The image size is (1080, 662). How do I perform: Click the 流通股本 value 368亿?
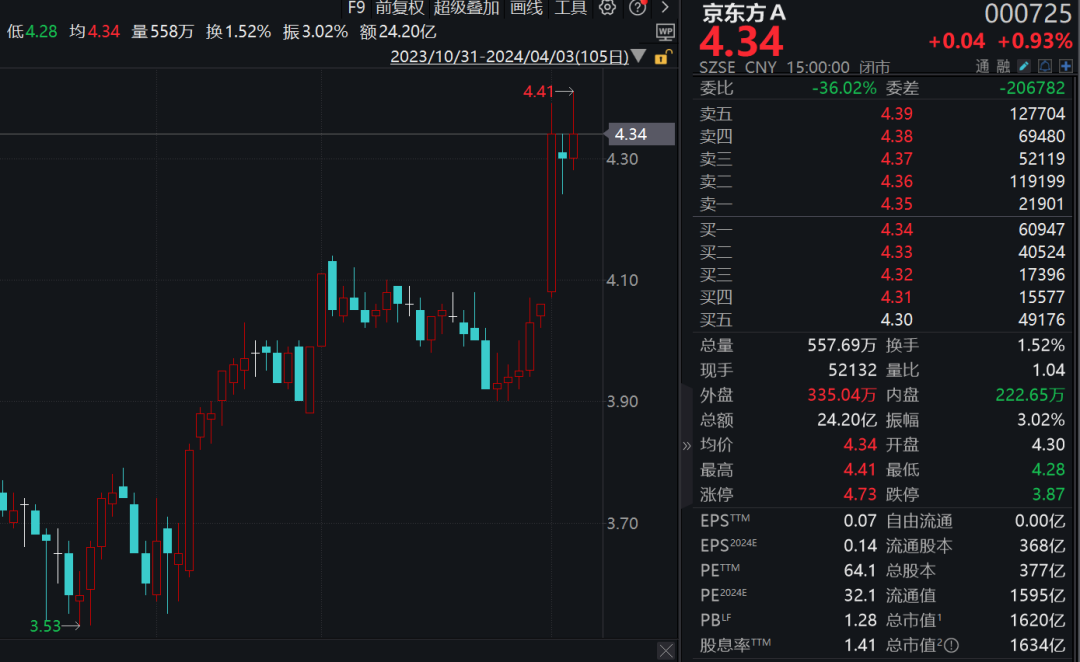(1042, 546)
